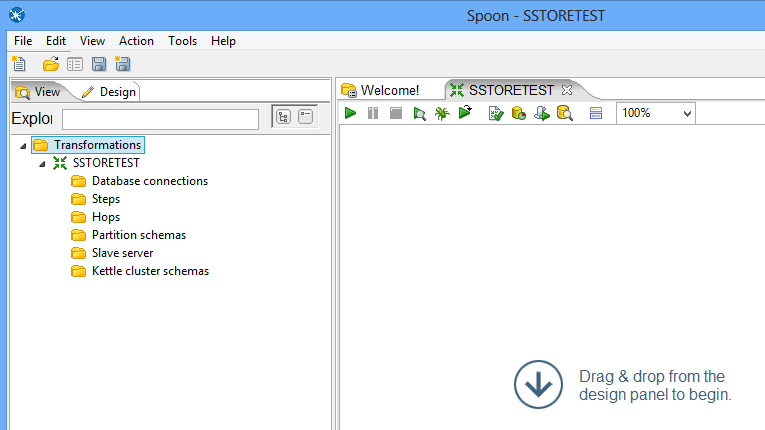Open the File menu
Screen dimensions: 765x430
[x=23, y=41]
